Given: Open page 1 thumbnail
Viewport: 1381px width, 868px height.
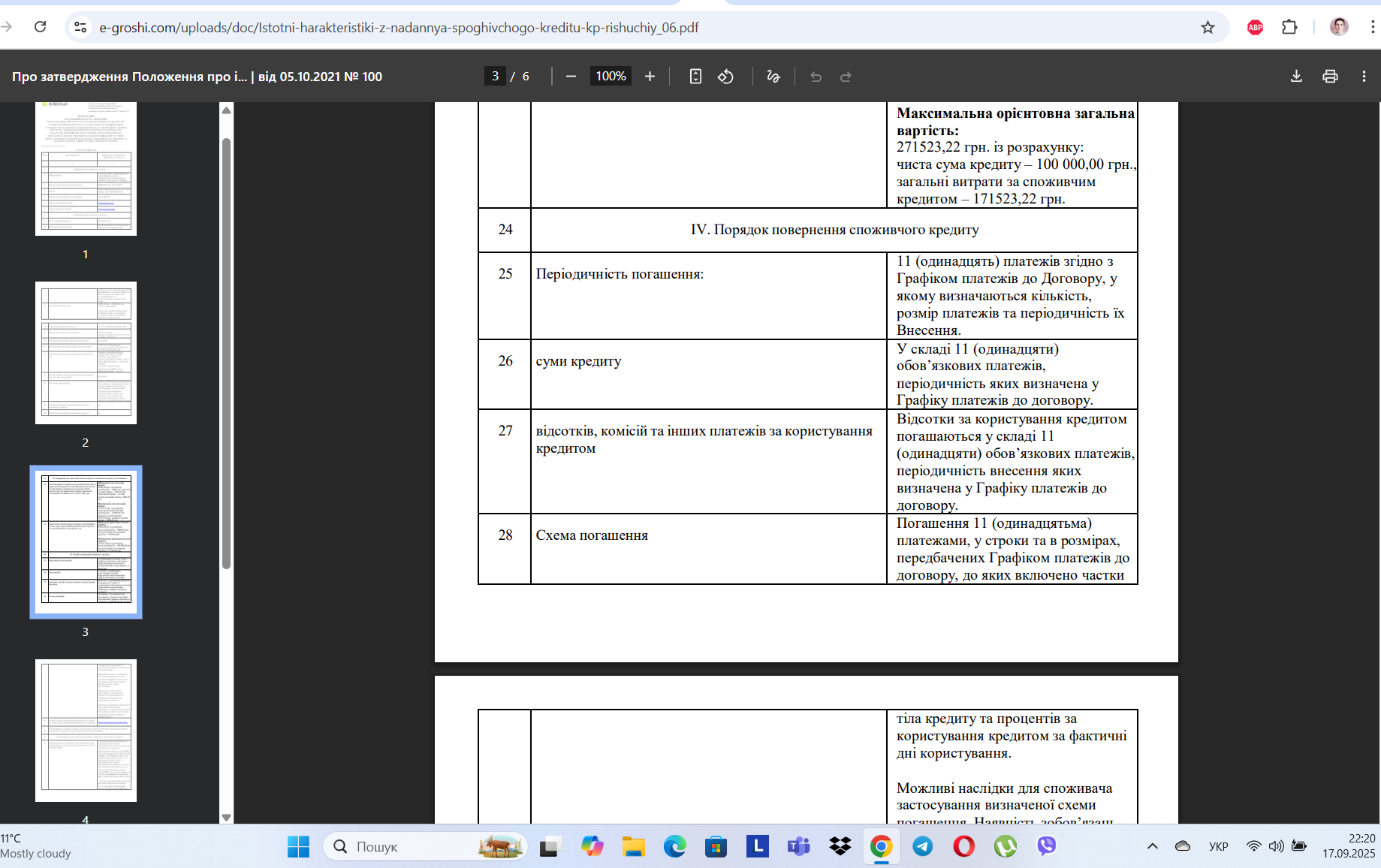Looking at the screenshot, I should pos(86,169).
